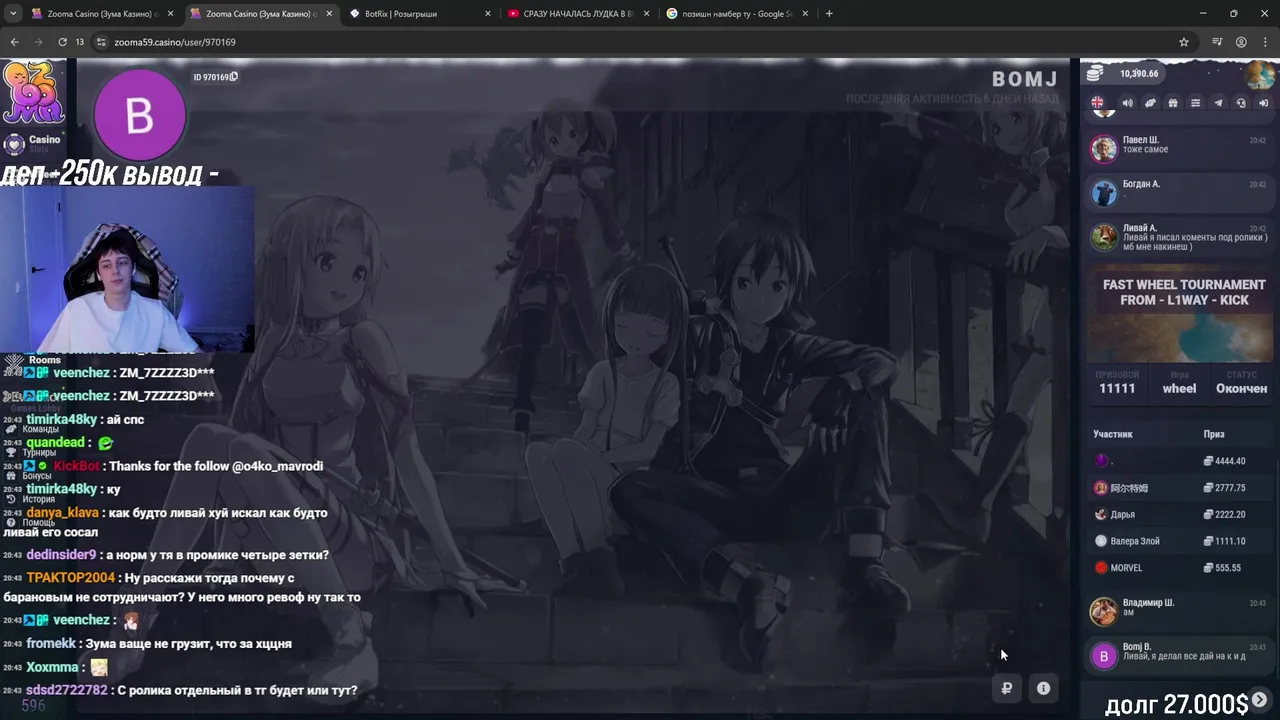This screenshot has height=720, width=1280.
Task: Open the handshake referral icon
Action: (1150, 103)
